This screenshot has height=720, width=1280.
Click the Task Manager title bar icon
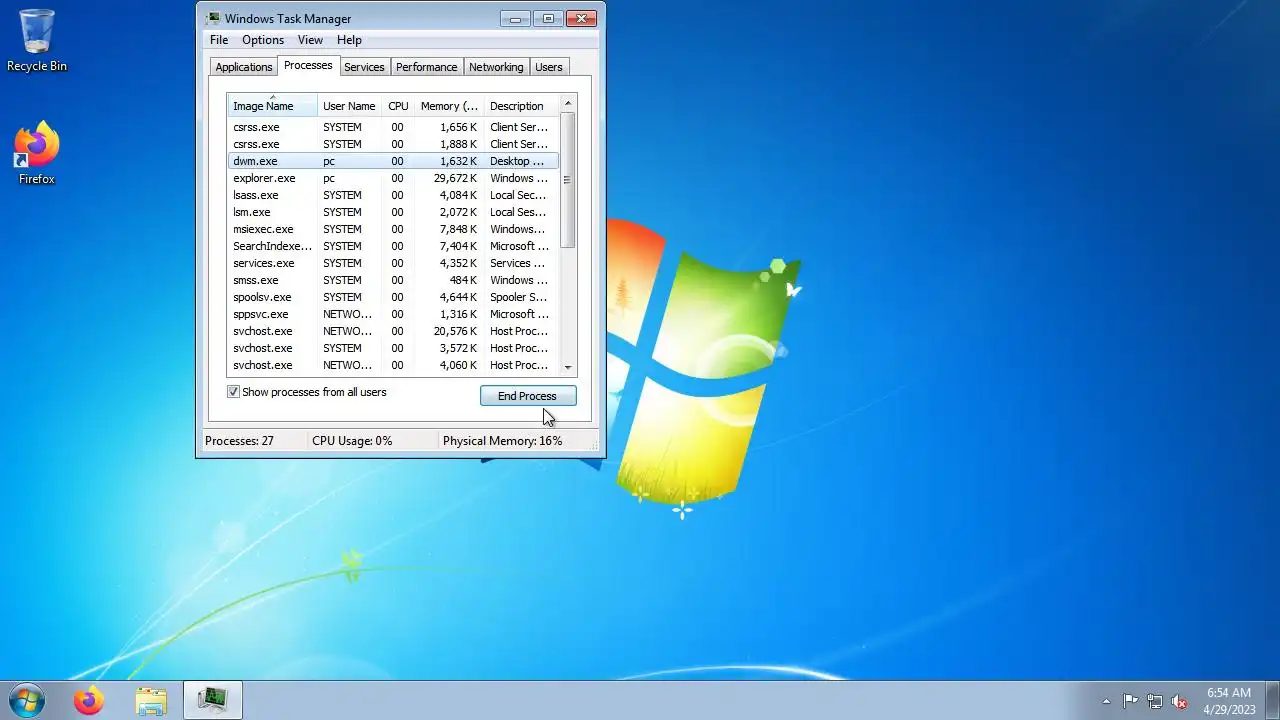point(213,18)
